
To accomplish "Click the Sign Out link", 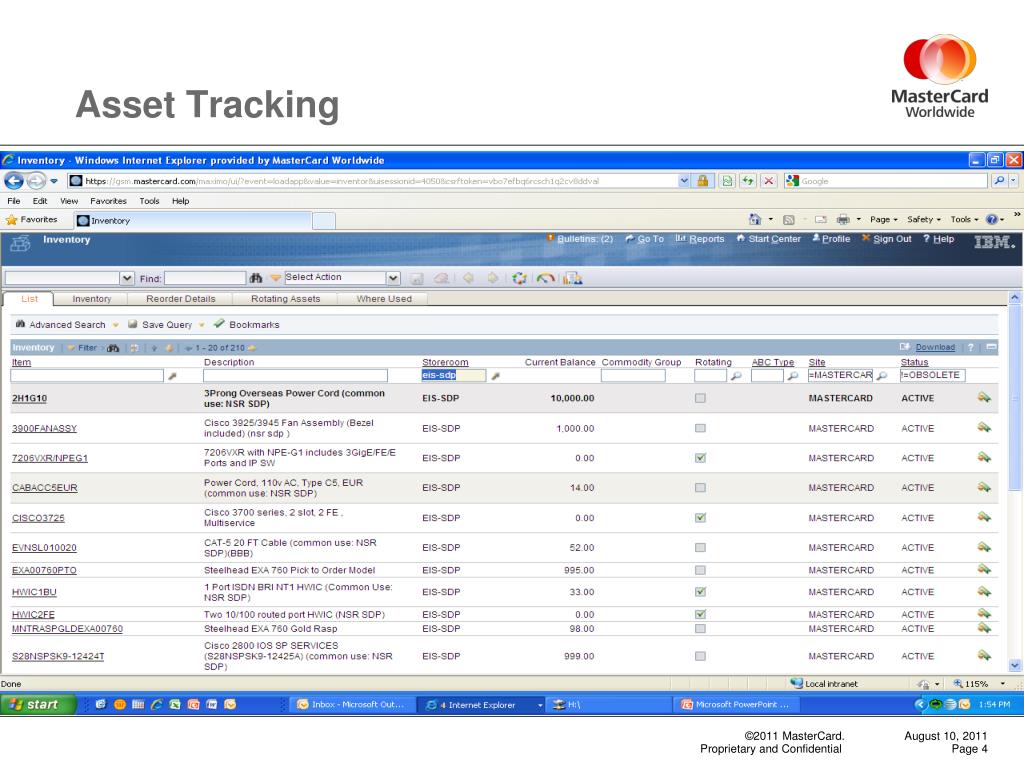I will [x=892, y=239].
